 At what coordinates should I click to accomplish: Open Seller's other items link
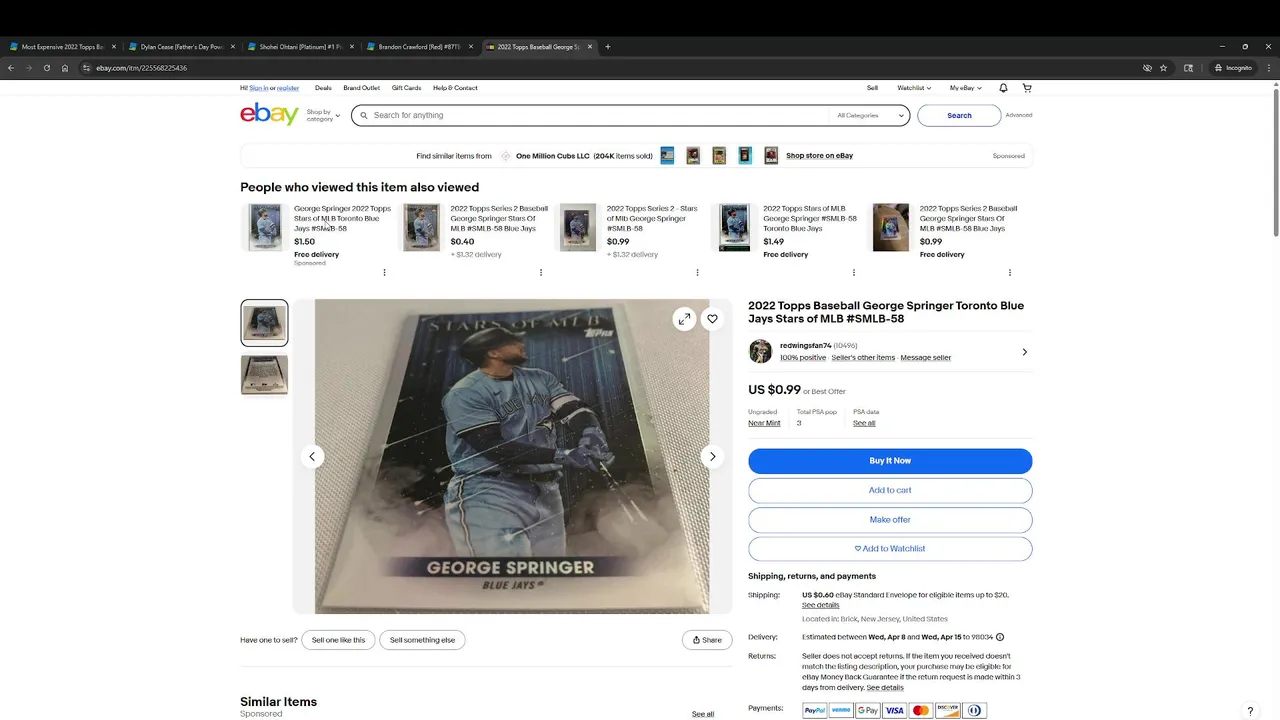point(863,357)
